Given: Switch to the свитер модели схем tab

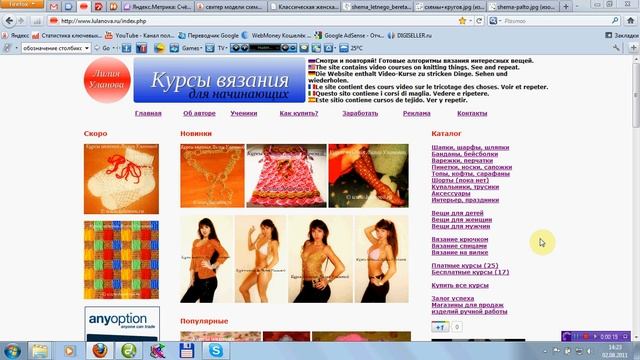Looking at the screenshot, I should (231, 7).
